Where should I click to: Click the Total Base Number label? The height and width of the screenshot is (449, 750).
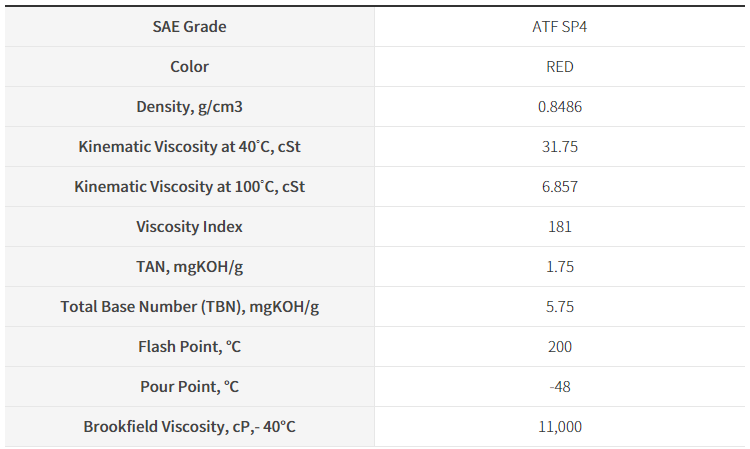click(x=189, y=307)
